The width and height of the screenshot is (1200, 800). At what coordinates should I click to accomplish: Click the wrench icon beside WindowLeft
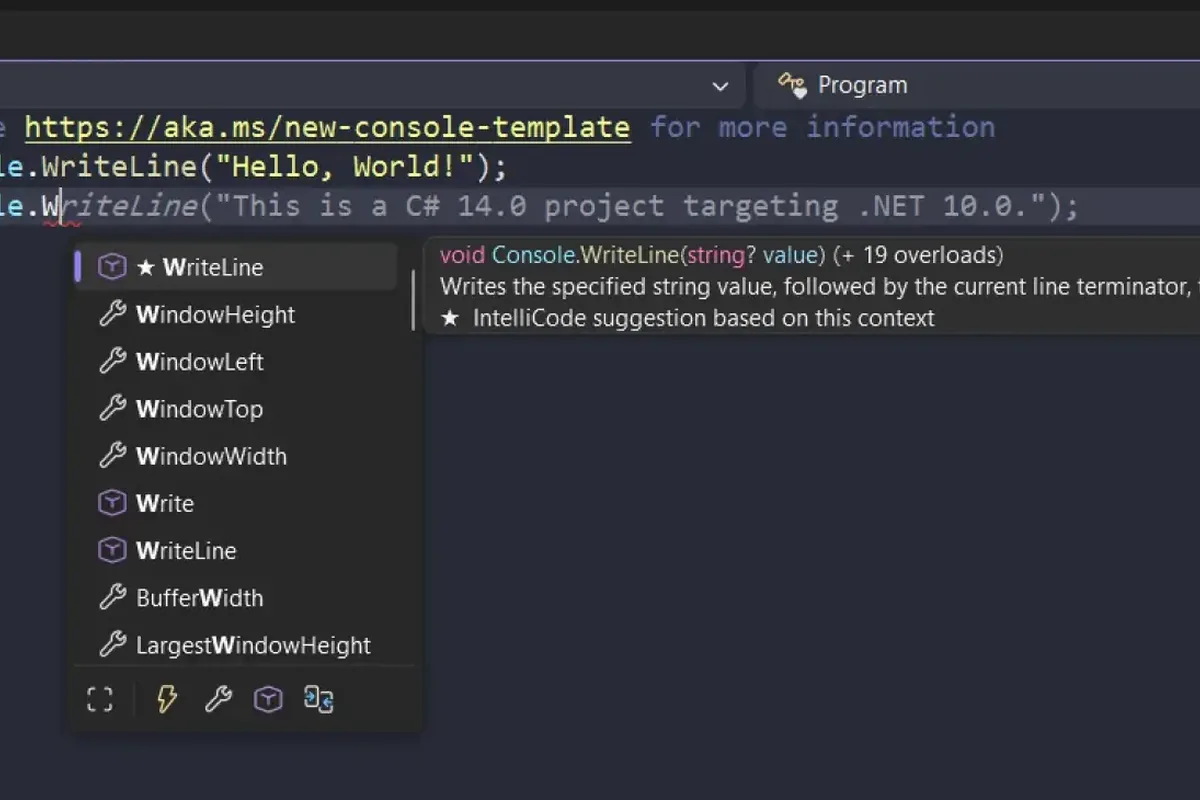[x=112, y=361]
